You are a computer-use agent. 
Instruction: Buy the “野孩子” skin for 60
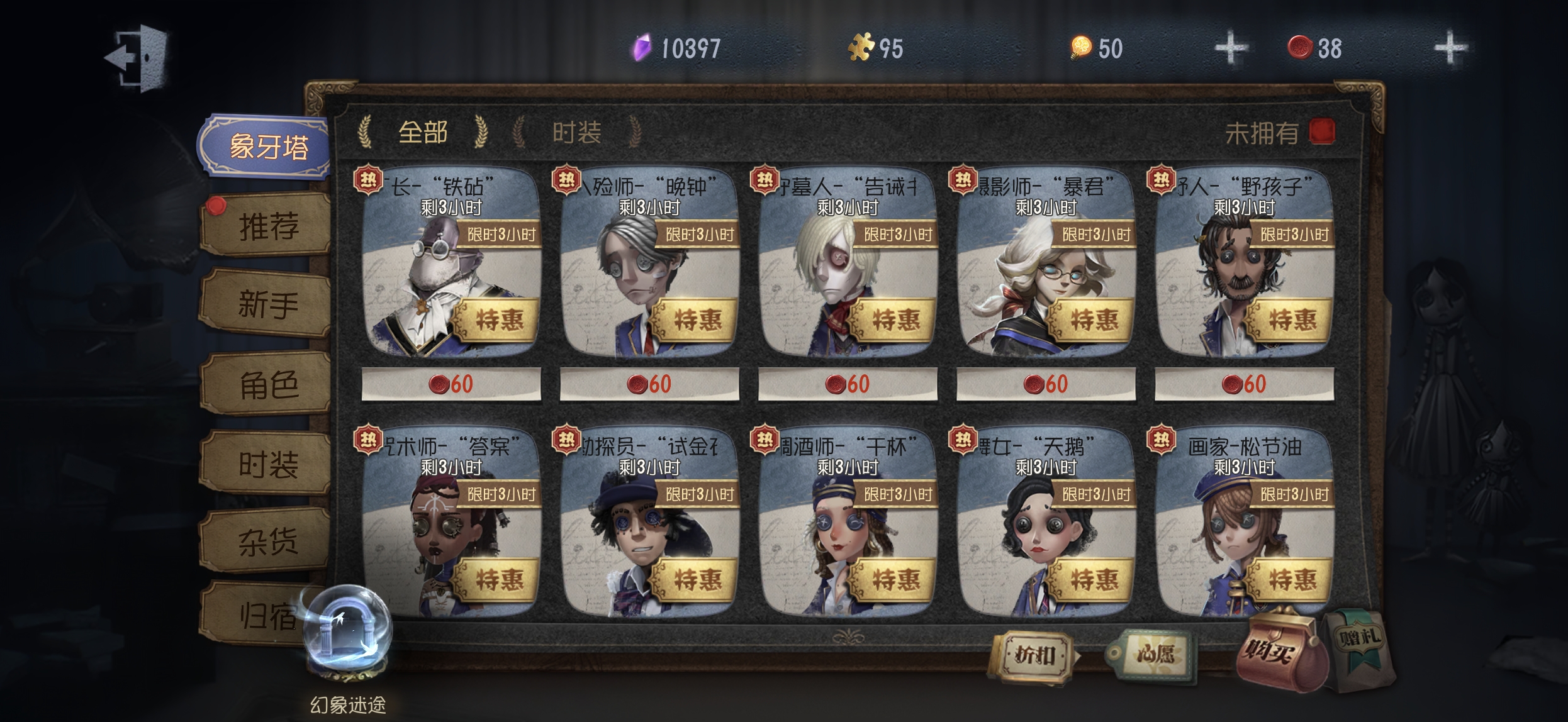point(1244,384)
